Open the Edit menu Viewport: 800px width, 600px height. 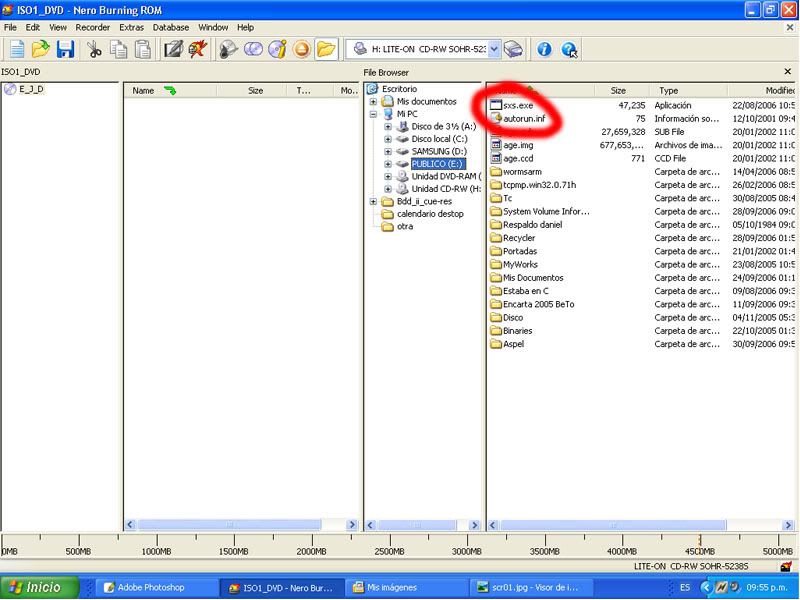pos(33,28)
